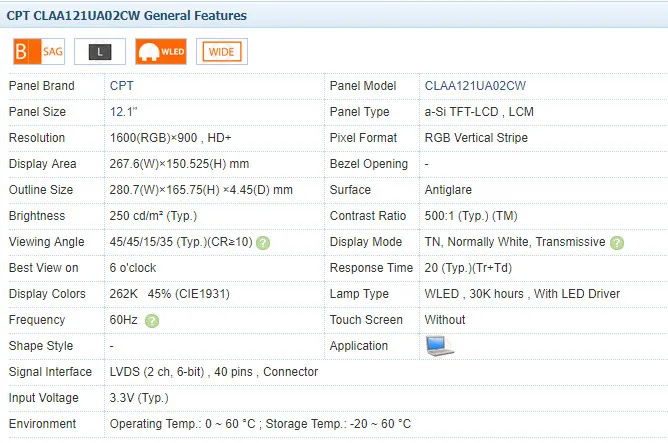Click the Display Mode label
Screen dimensions: 668x443
tap(366, 242)
